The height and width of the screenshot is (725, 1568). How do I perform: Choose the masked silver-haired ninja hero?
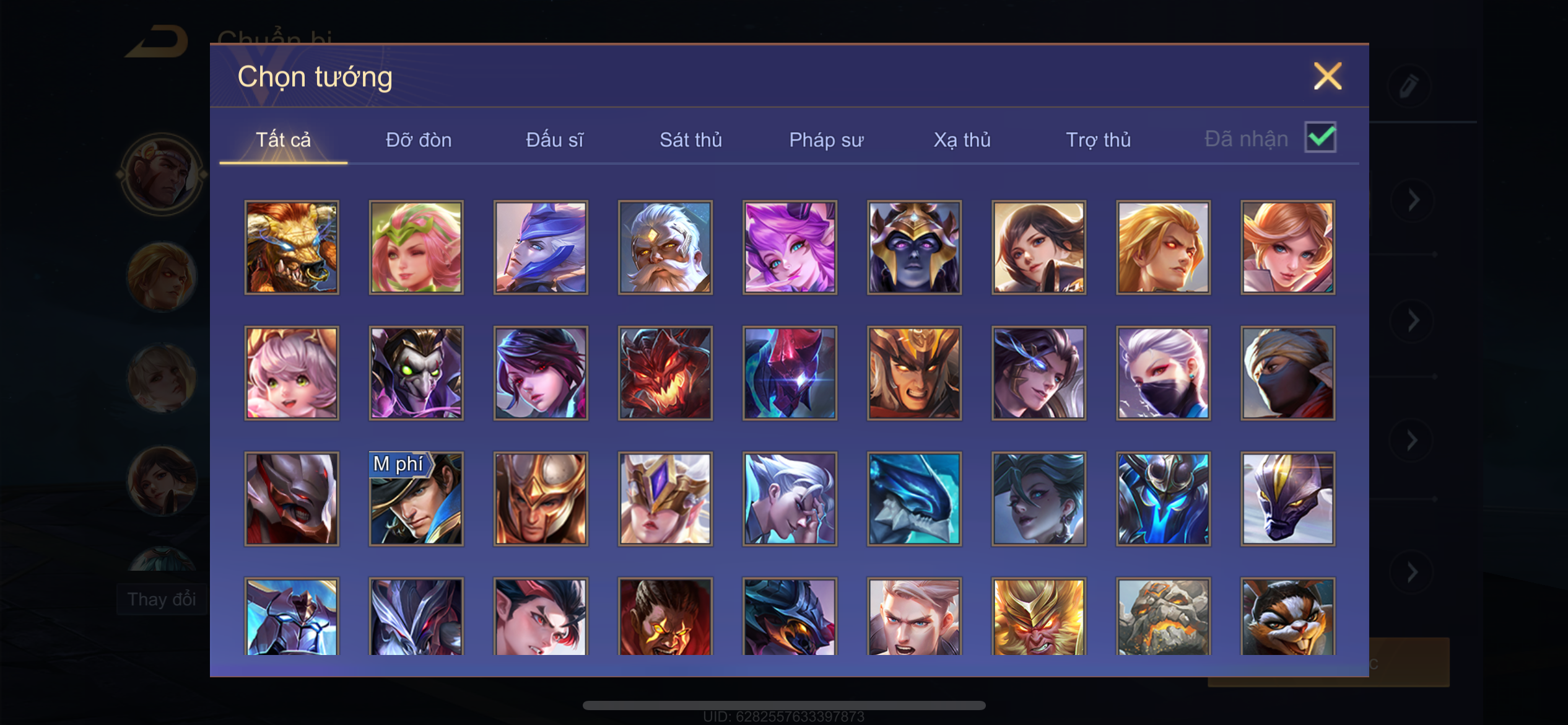[x=1163, y=373]
